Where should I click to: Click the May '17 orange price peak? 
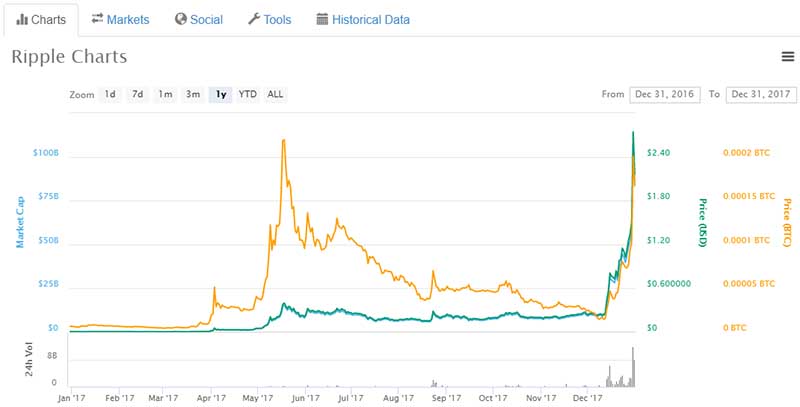click(x=284, y=141)
